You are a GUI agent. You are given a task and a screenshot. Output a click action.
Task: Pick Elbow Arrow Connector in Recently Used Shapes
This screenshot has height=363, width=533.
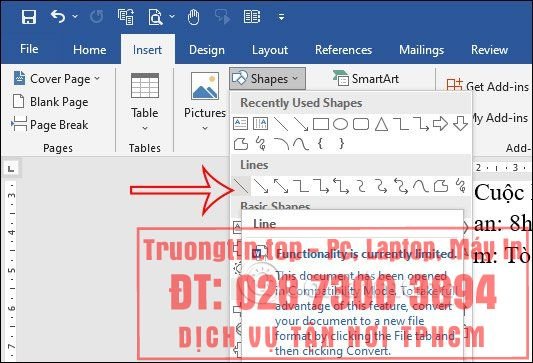pyautogui.click(x=421, y=124)
